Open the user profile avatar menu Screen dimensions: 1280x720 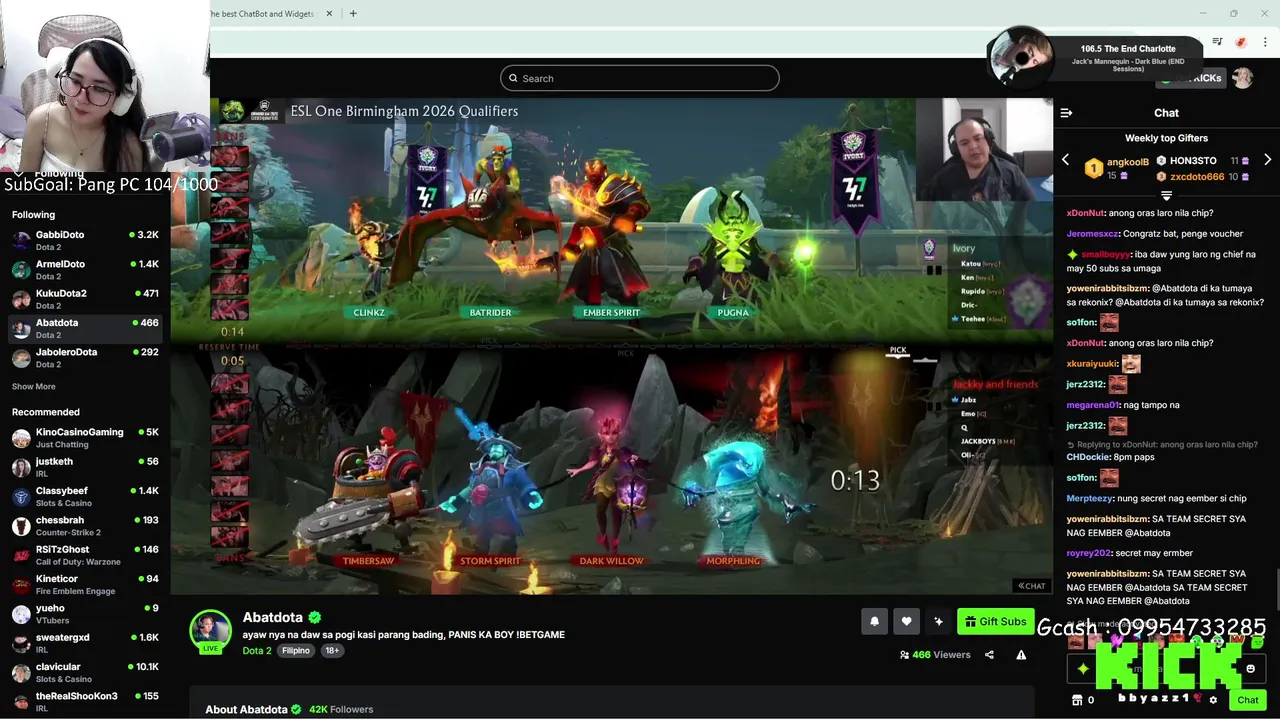(1242, 78)
